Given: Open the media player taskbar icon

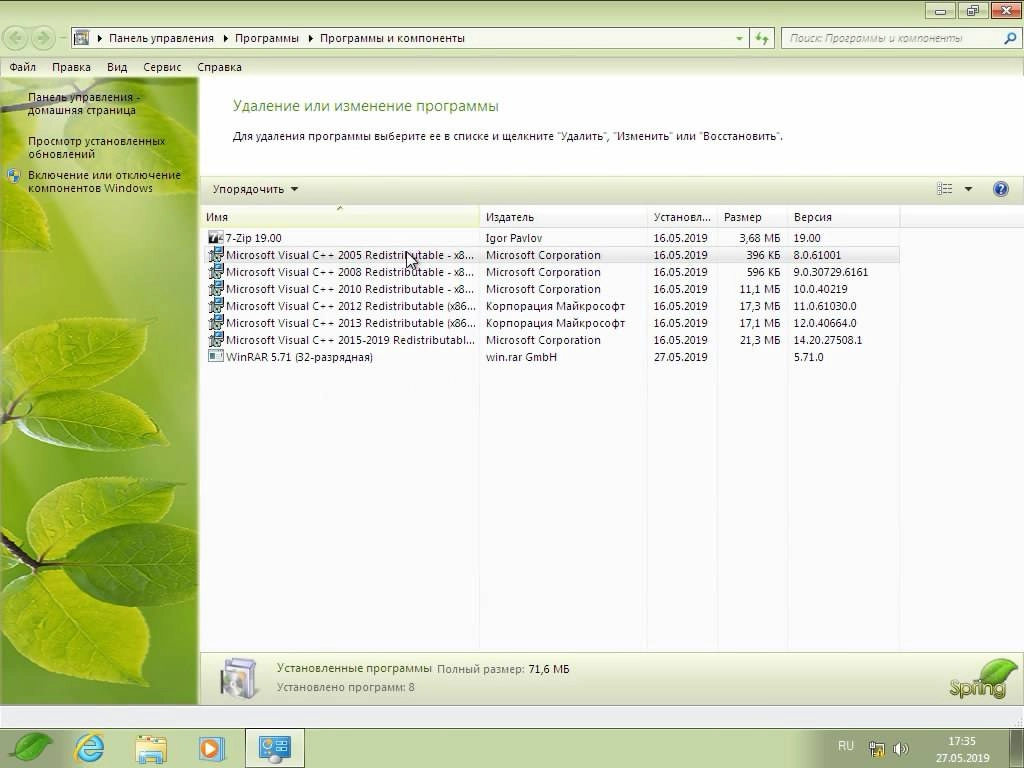Looking at the screenshot, I should [x=211, y=748].
